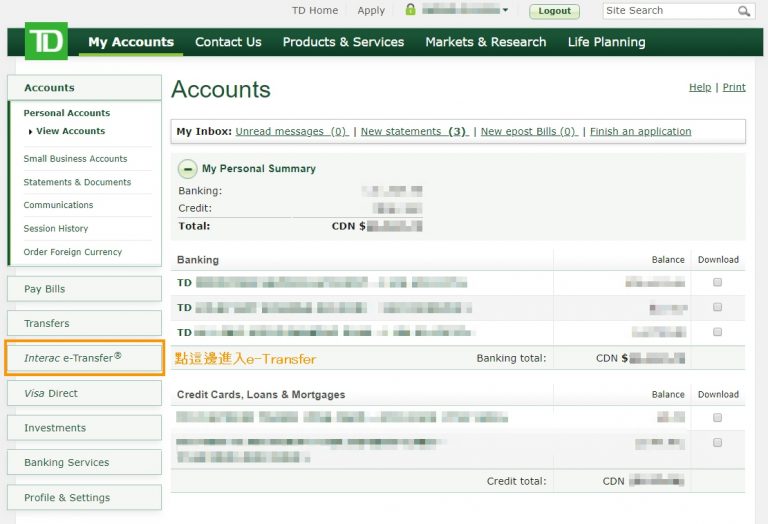The height and width of the screenshot is (524, 768).
Task: Open Unread messages link in inbox
Action: click(x=291, y=131)
